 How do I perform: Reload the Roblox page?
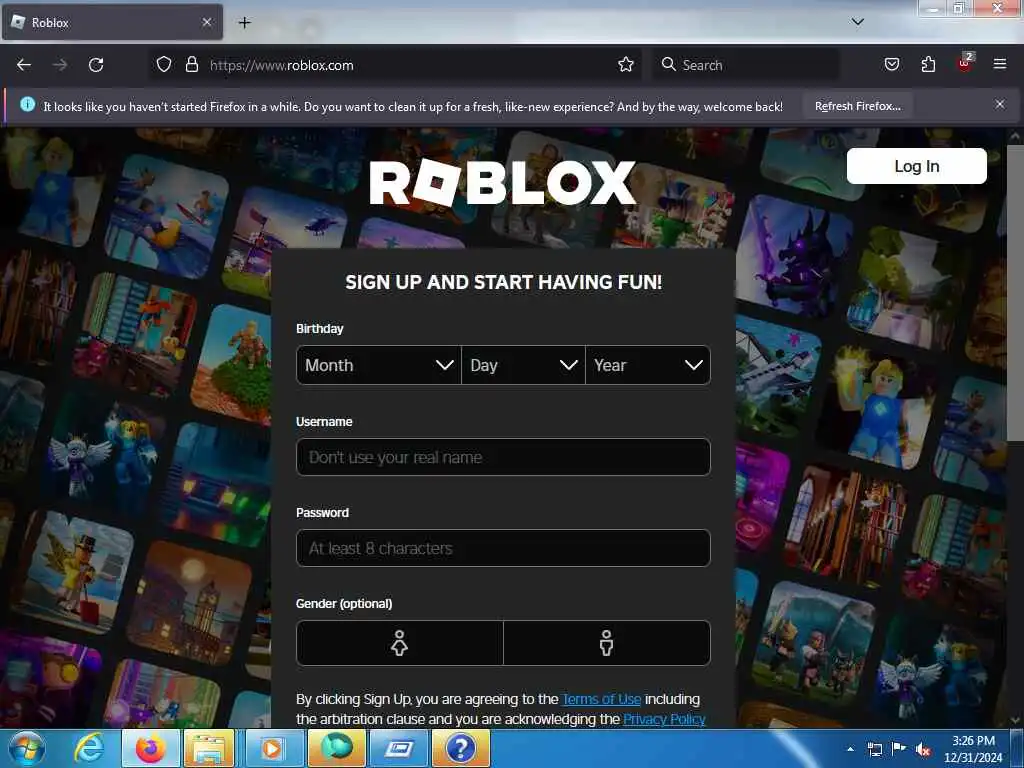pos(96,65)
